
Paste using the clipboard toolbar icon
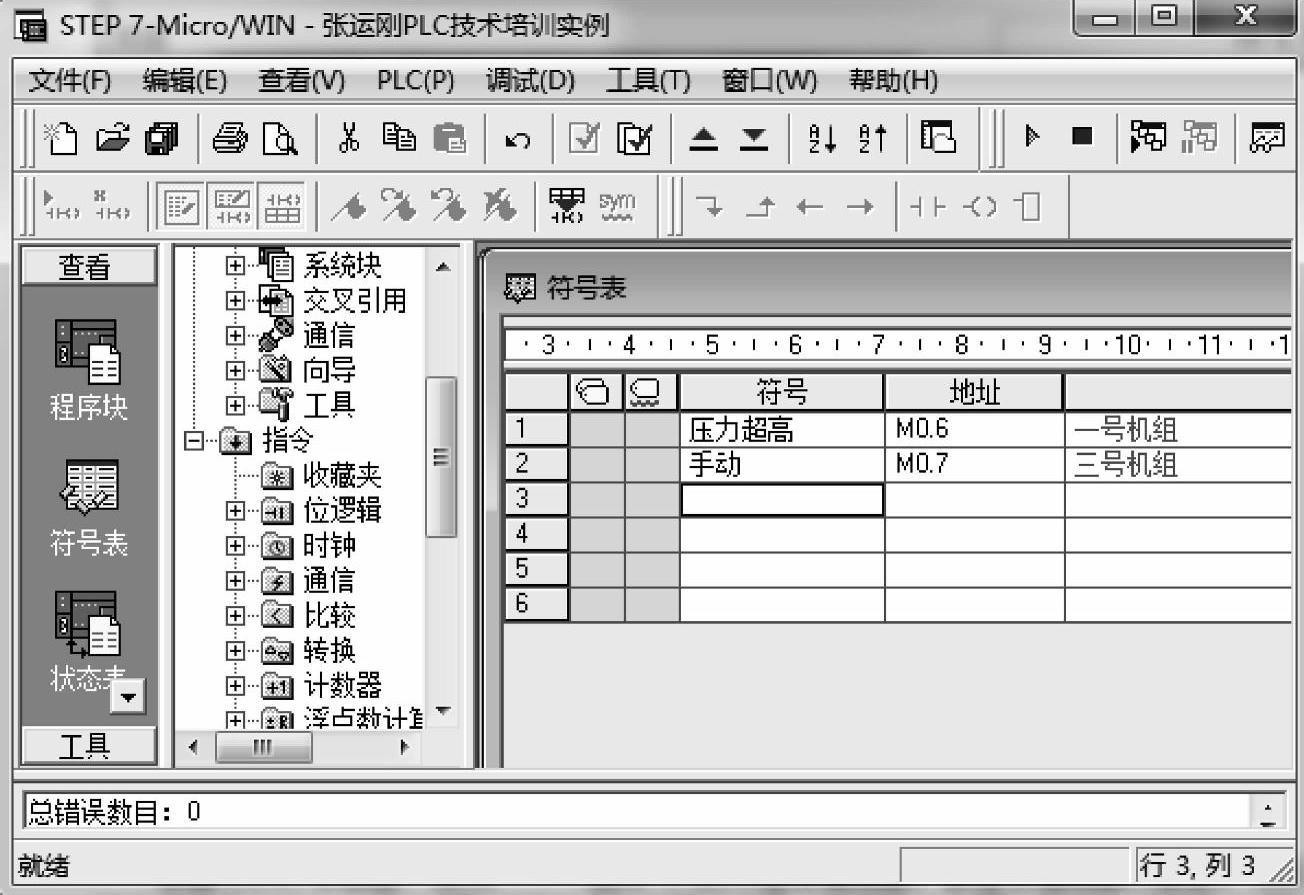[x=450, y=137]
